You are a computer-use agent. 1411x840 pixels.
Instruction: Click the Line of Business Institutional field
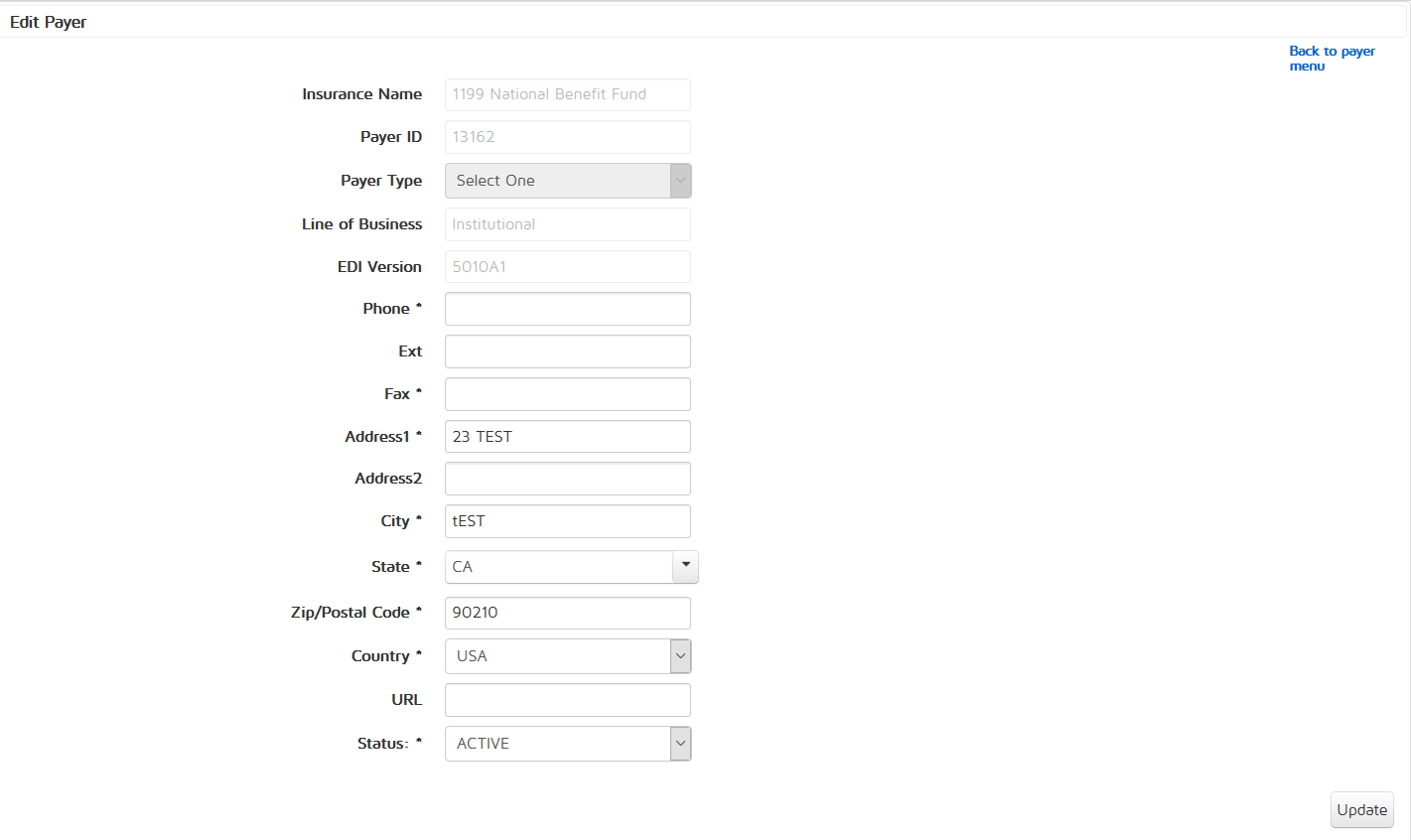(567, 224)
